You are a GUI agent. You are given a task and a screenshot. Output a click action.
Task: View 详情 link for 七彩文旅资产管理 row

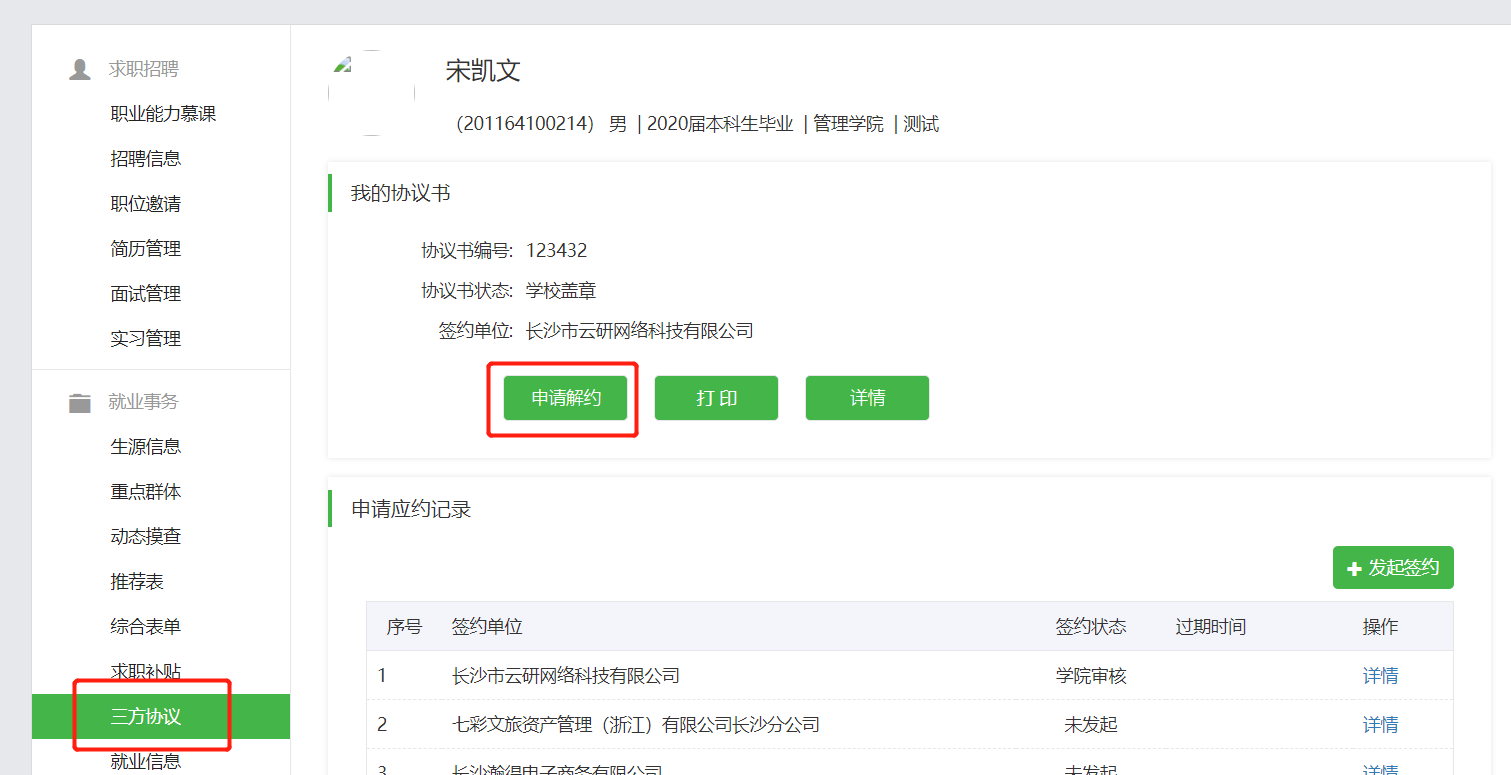(1380, 724)
